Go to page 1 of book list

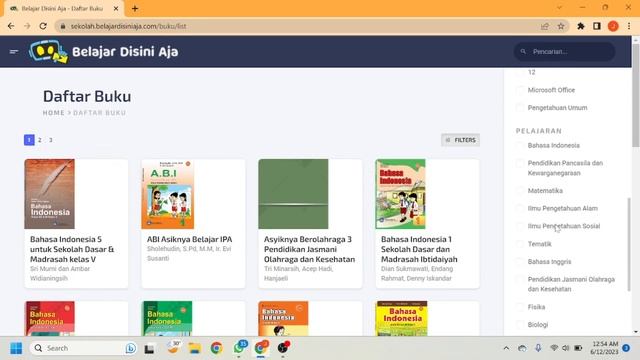(29, 140)
